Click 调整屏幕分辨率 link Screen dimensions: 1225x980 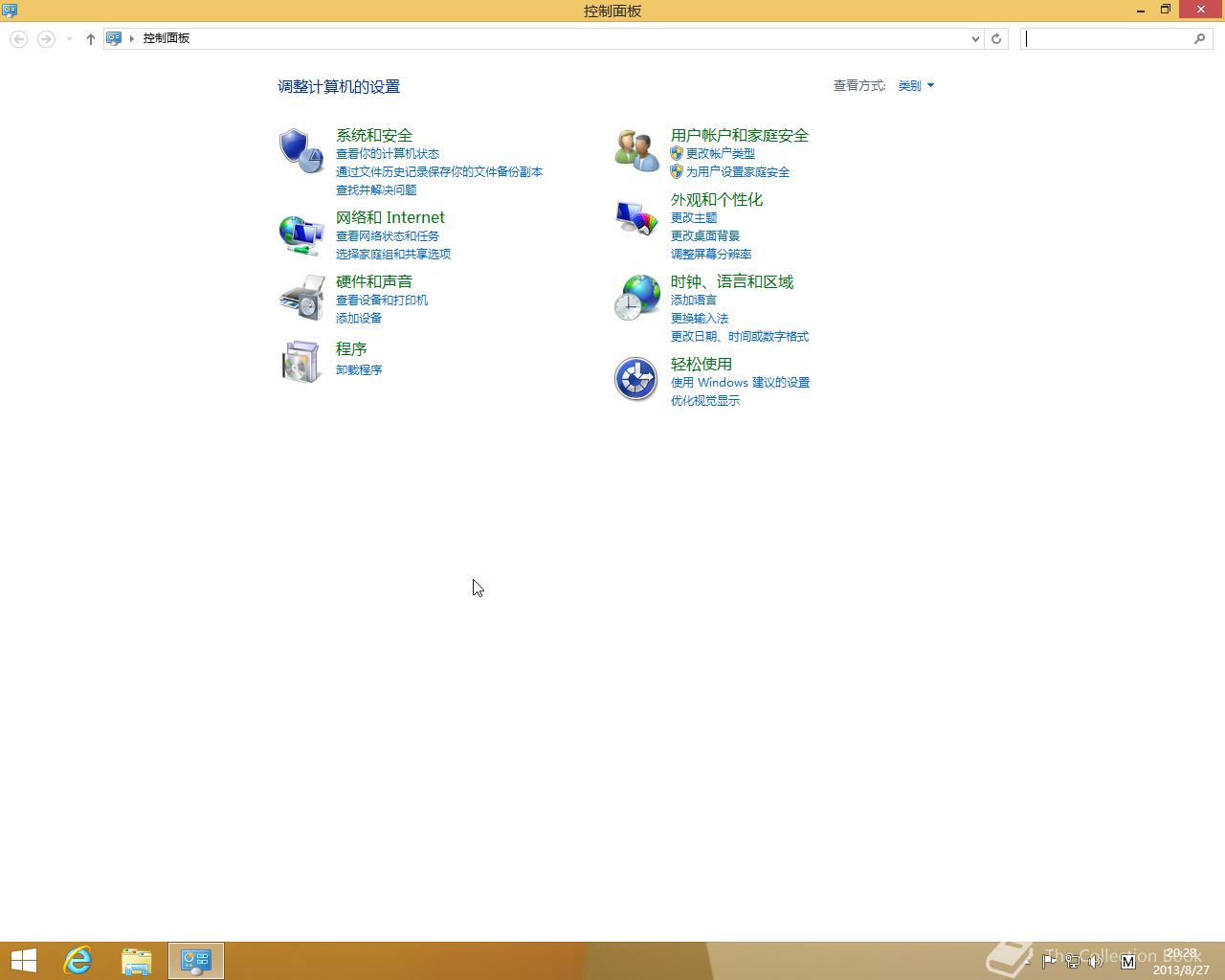[711, 254]
